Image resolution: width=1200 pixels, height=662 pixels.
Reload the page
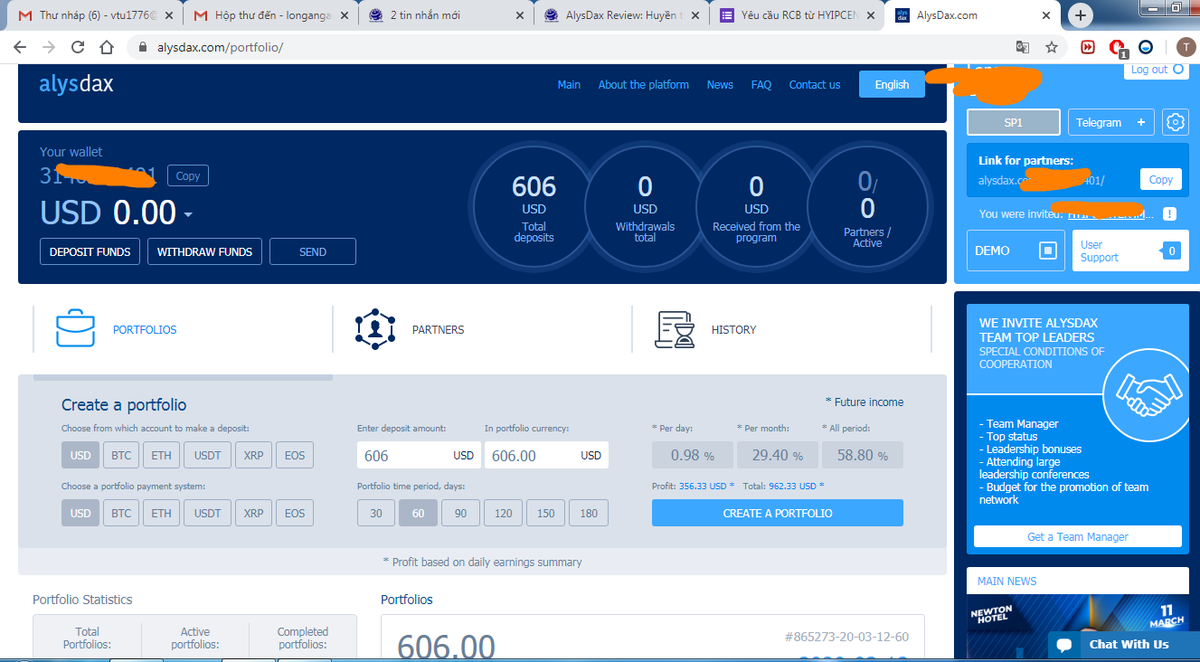pyautogui.click(x=78, y=47)
